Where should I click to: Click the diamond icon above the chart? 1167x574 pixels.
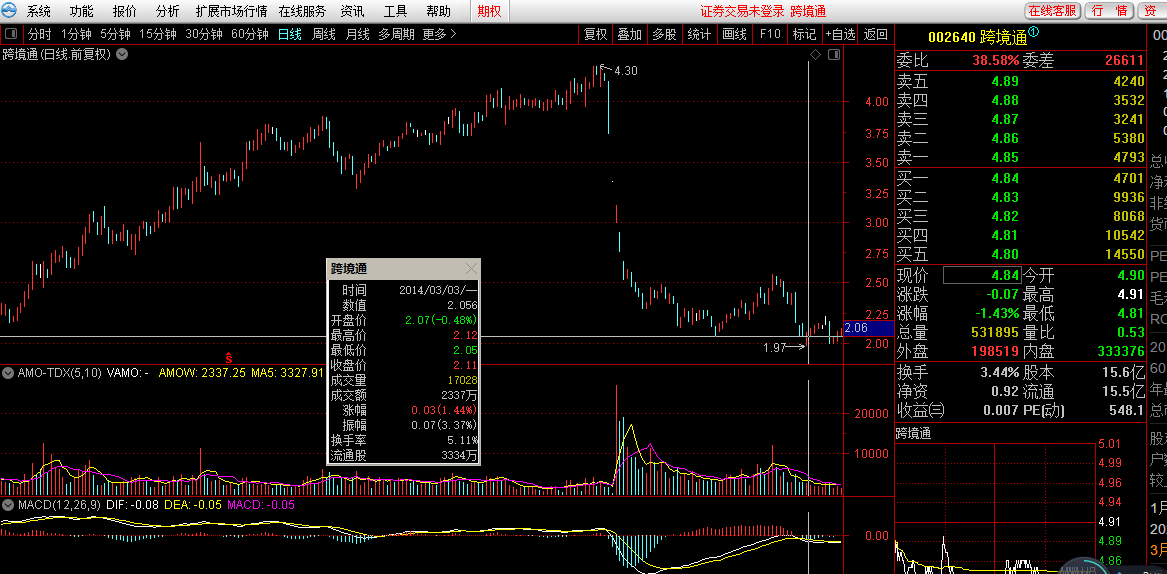pyautogui.click(x=815, y=54)
